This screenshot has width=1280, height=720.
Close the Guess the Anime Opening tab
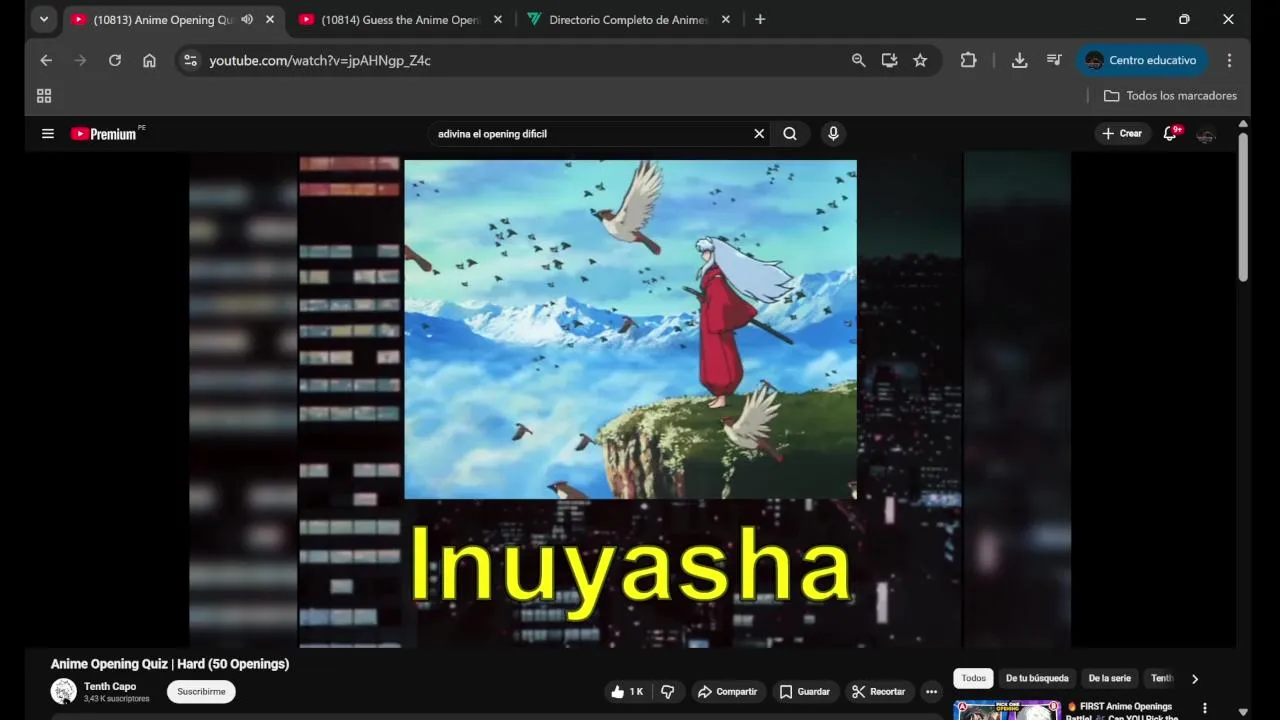pyautogui.click(x=498, y=19)
